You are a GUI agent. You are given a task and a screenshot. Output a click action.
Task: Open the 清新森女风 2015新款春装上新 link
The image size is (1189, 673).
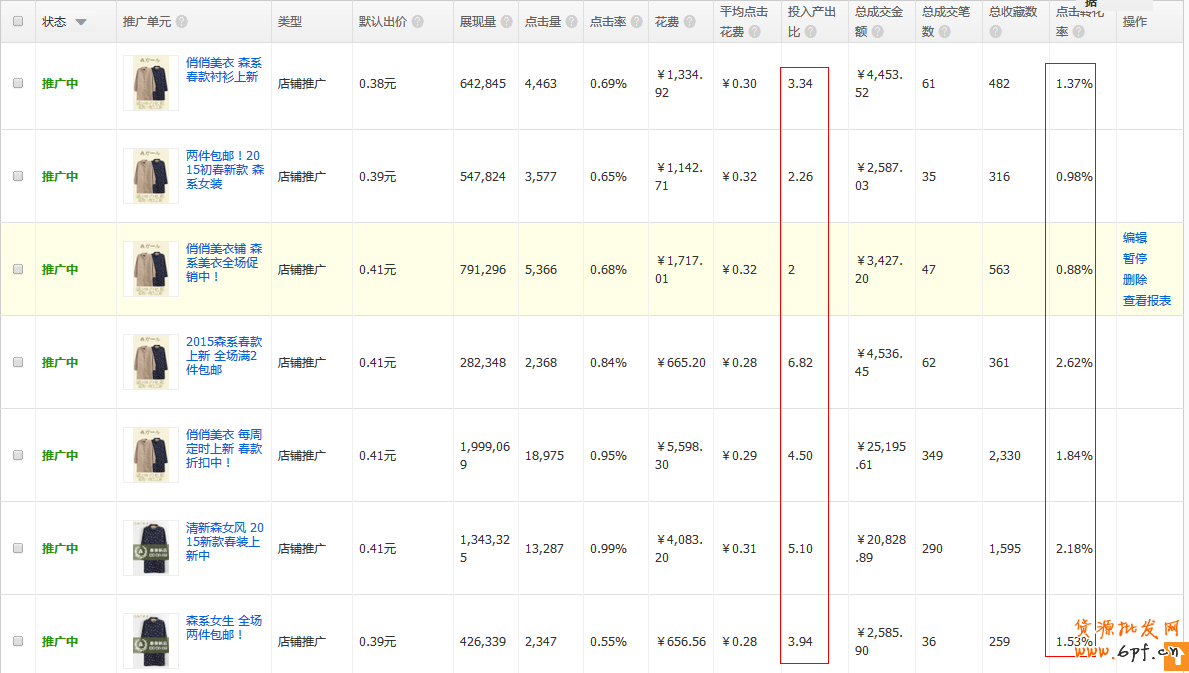pos(225,541)
